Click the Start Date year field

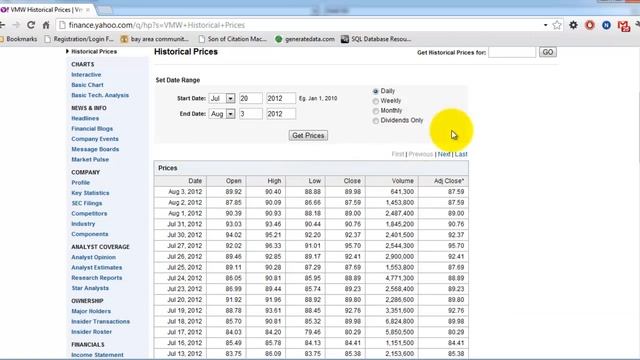pos(280,98)
